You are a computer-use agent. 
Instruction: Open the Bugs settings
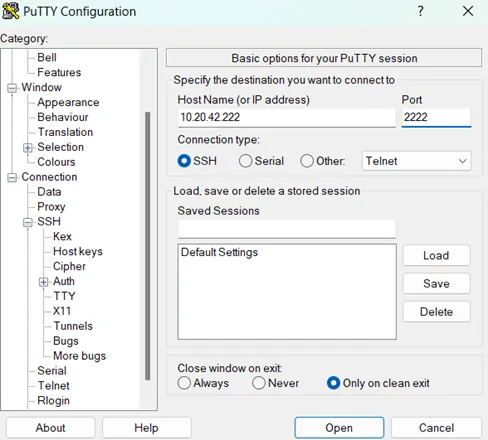(x=66, y=341)
